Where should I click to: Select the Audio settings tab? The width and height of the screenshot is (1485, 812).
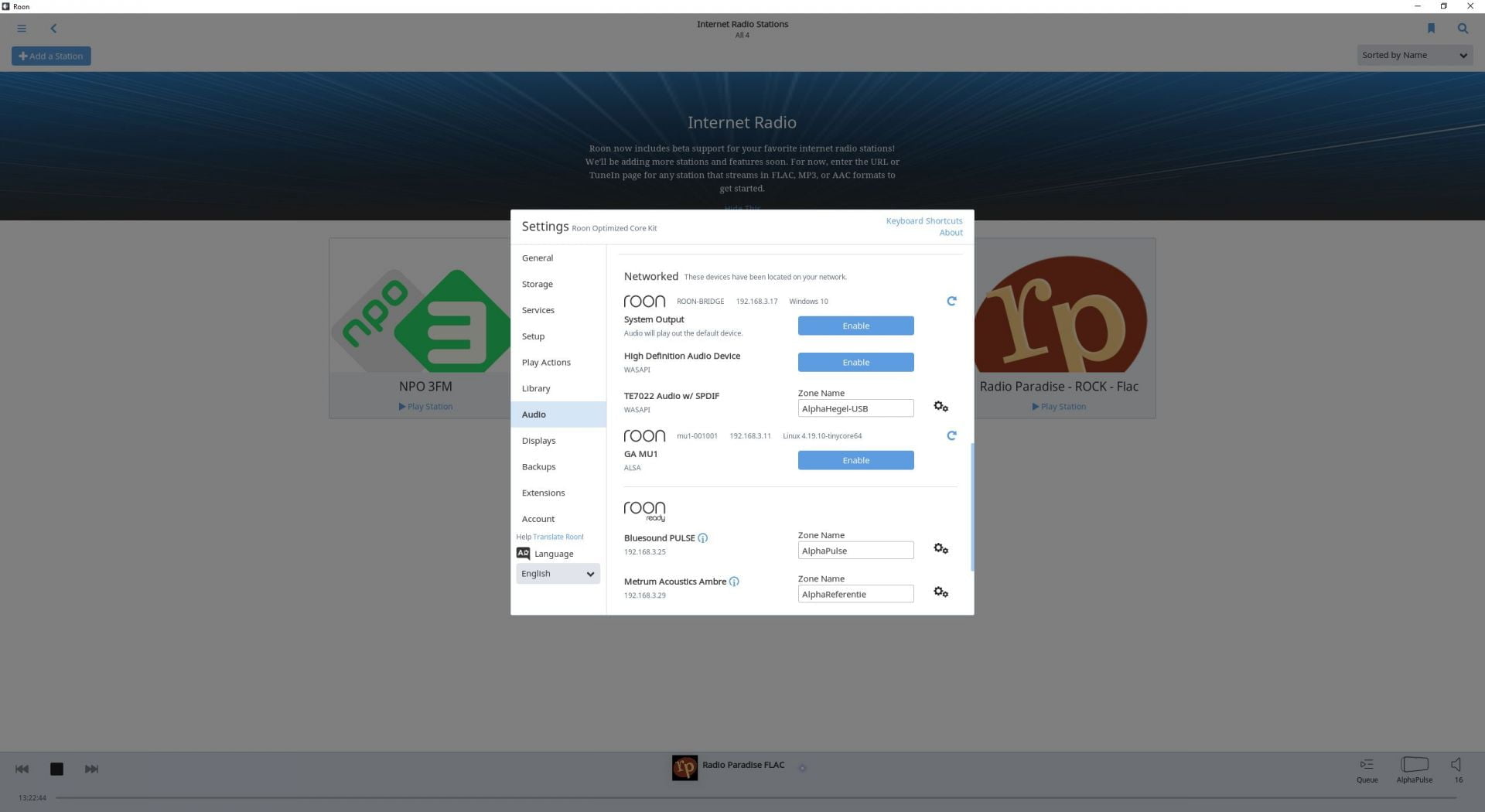(x=558, y=415)
